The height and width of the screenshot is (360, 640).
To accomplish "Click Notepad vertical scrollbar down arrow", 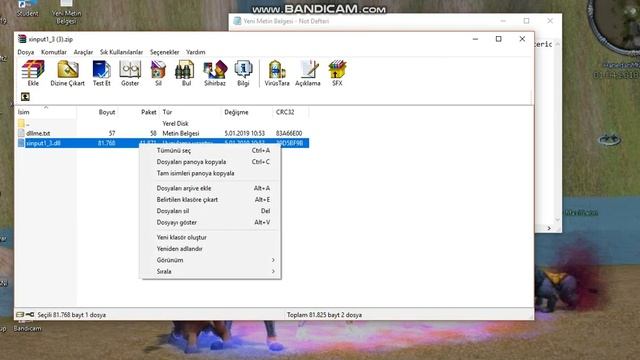I will point(558,220).
